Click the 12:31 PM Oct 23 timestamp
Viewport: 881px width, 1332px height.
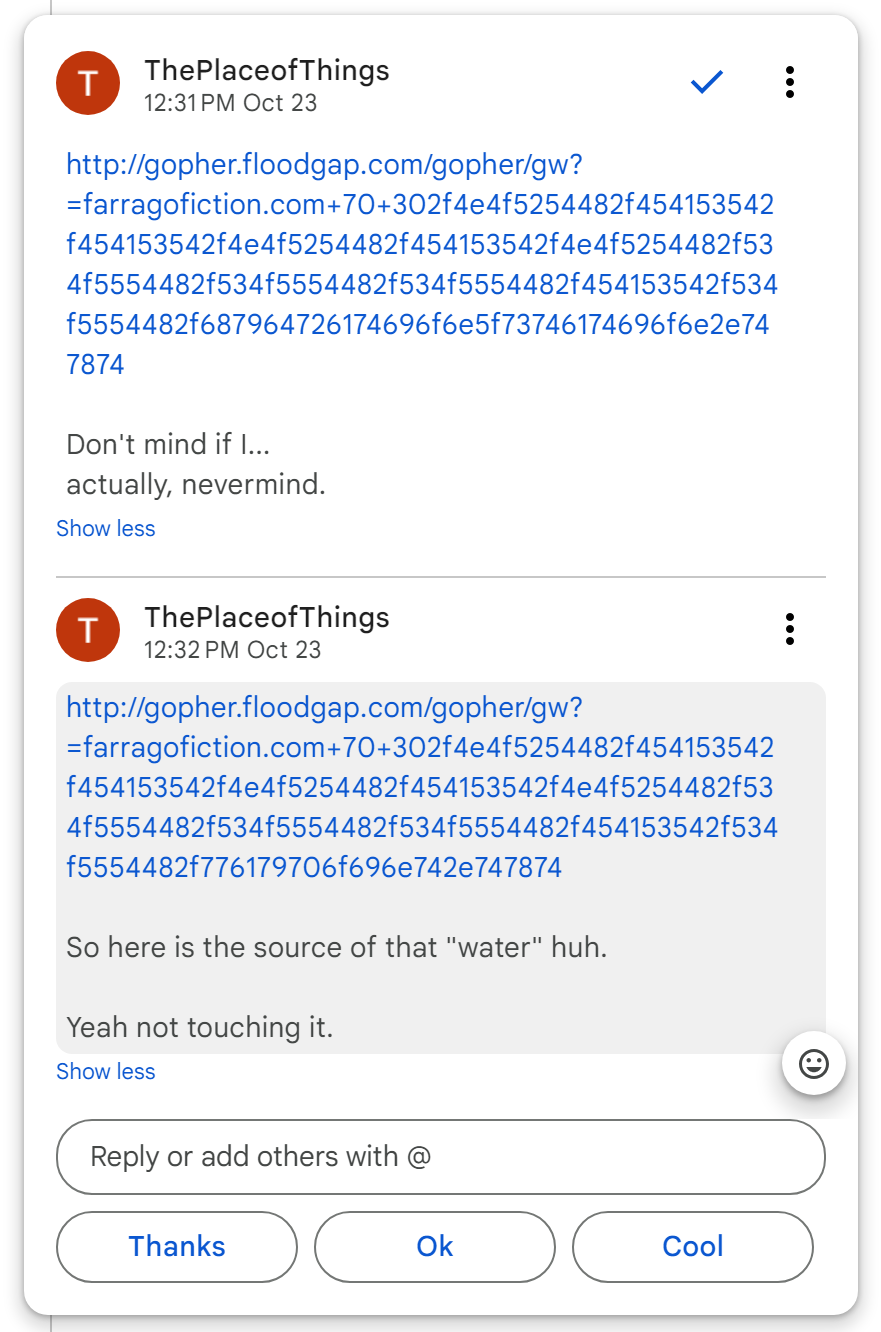tap(230, 103)
